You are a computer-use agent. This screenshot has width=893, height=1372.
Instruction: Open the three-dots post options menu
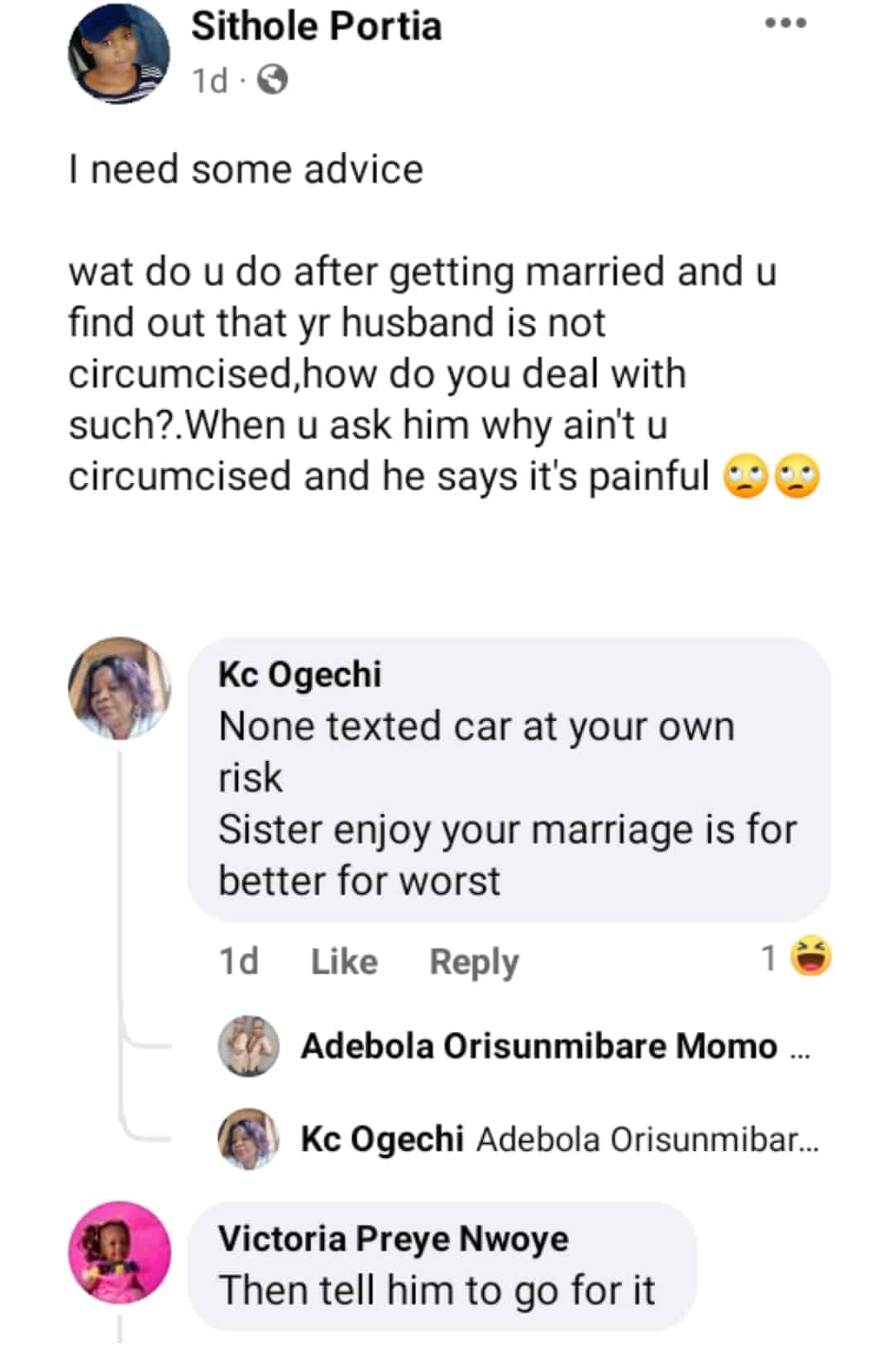[x=786, y=23]
